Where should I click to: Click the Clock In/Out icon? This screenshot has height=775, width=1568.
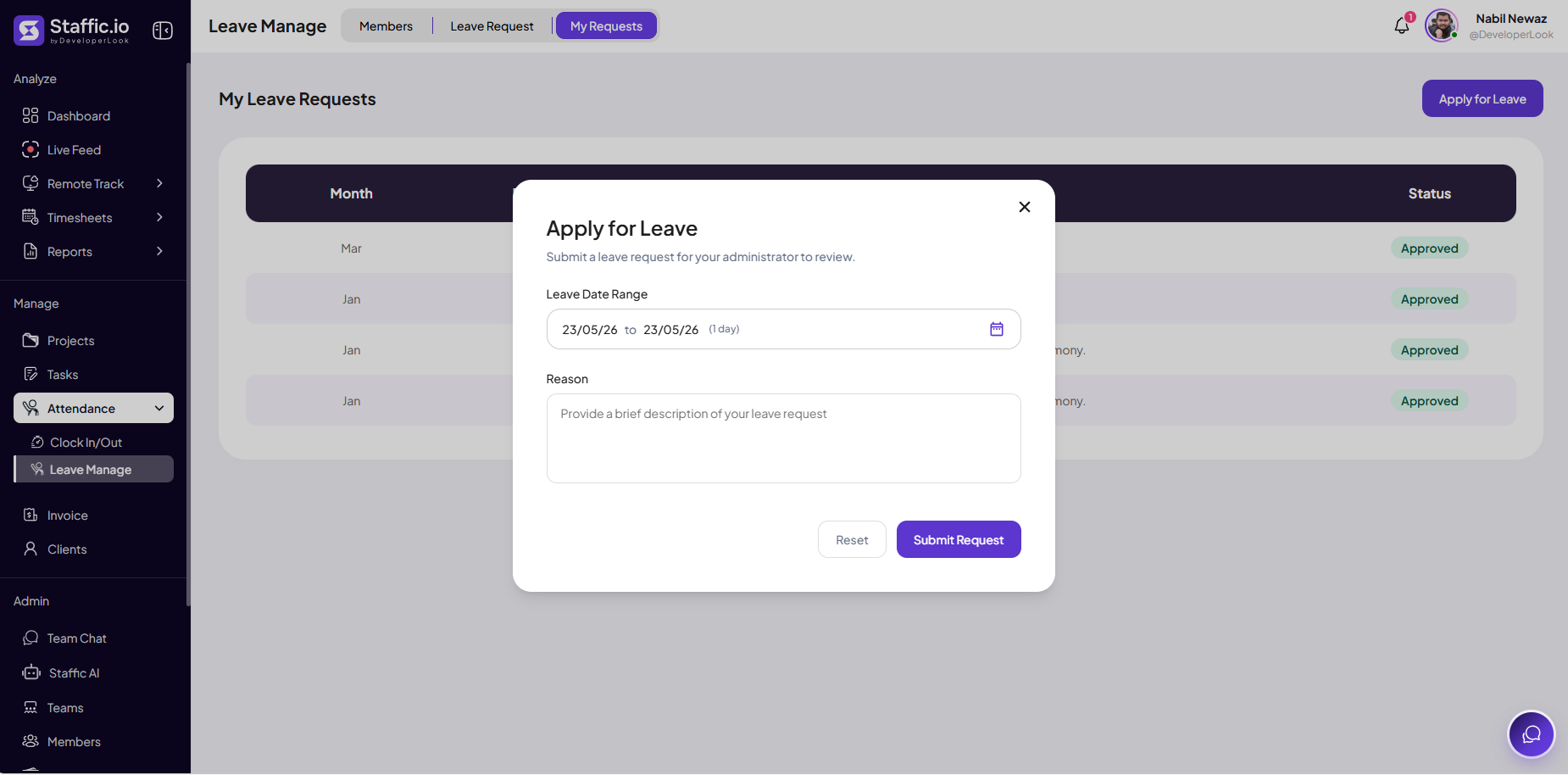tap(37, 442)
